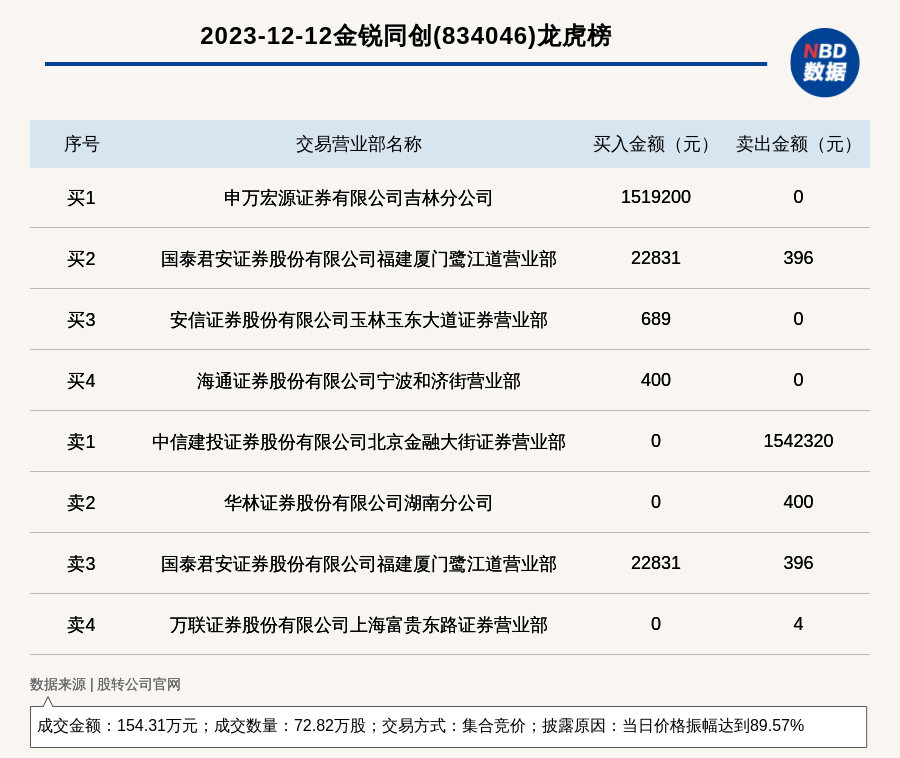This screenshot has height=758, width=900.
Task: Click the buy amount 0 in row 卖1
Action: 655,441
